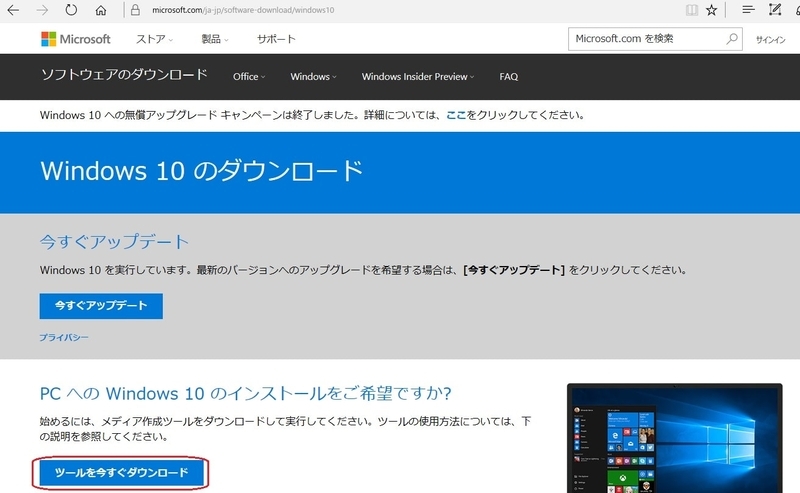The height and width of the screenshot is (493, 800).
Task: Open reading view book icon
Action: (x=691, y=10)
